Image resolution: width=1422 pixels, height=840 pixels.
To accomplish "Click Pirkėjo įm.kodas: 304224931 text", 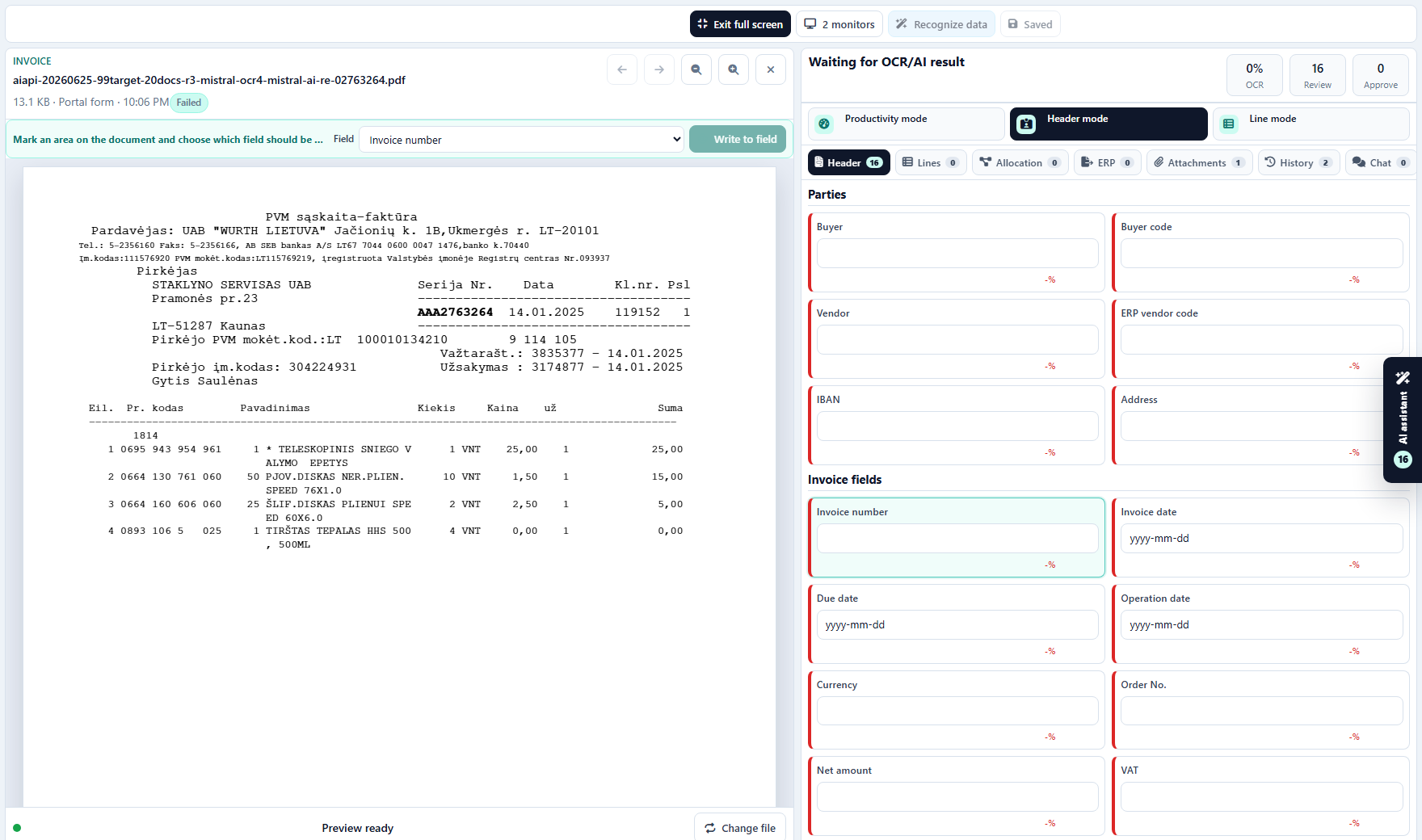I will pos(254,367).
